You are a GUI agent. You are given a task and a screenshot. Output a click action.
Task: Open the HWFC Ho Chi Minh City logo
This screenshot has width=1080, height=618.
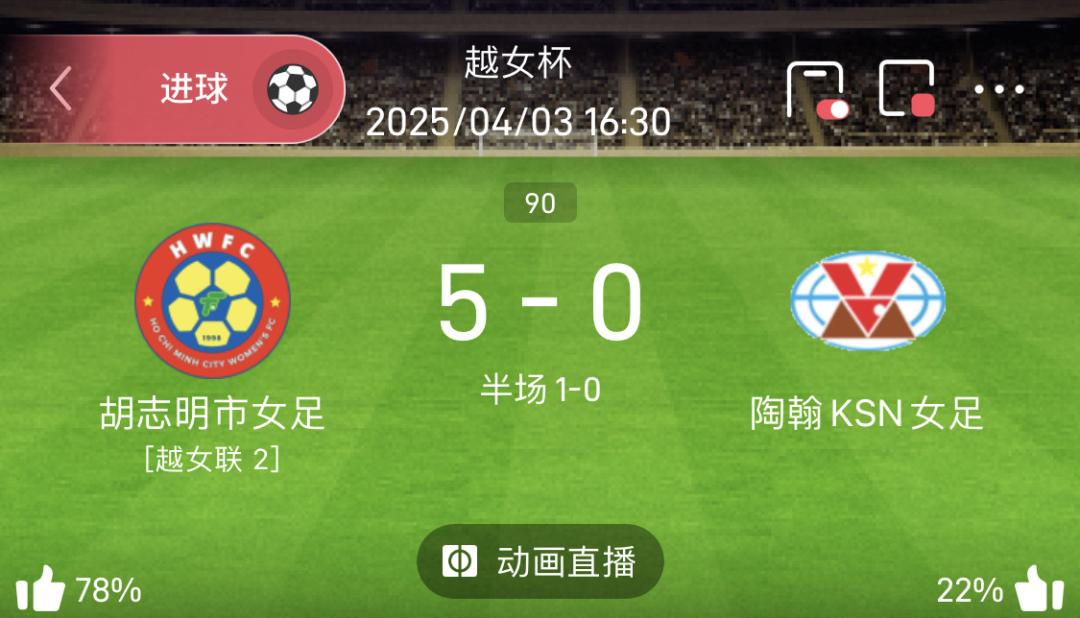click(212, 300)
